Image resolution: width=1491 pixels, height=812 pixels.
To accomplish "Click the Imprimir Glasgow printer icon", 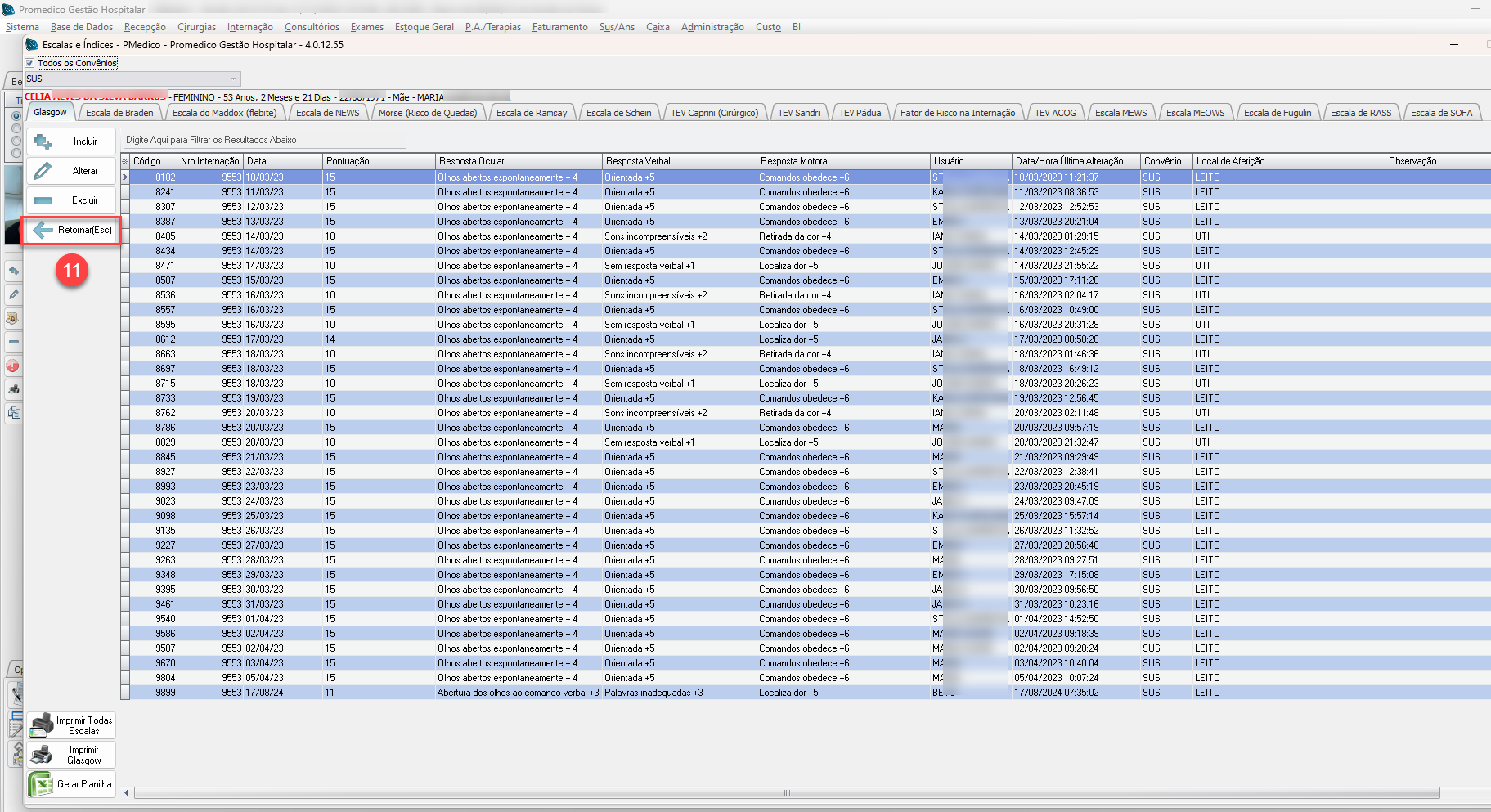I will (x=41, y=755).
